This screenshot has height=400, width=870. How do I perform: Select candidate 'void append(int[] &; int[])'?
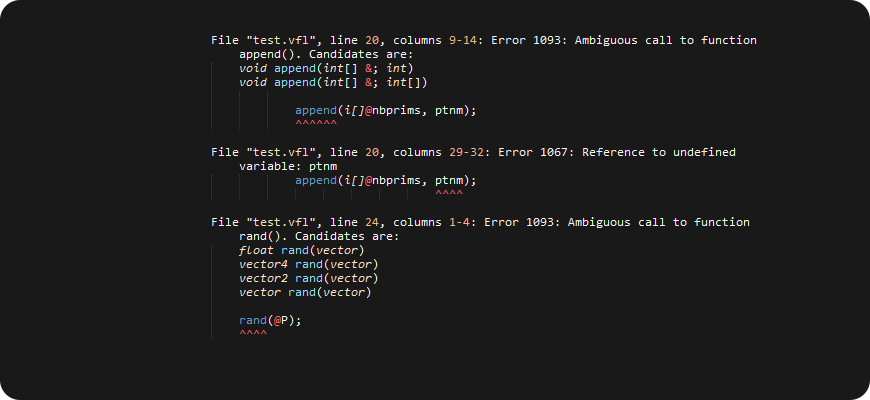pos(333,82)
